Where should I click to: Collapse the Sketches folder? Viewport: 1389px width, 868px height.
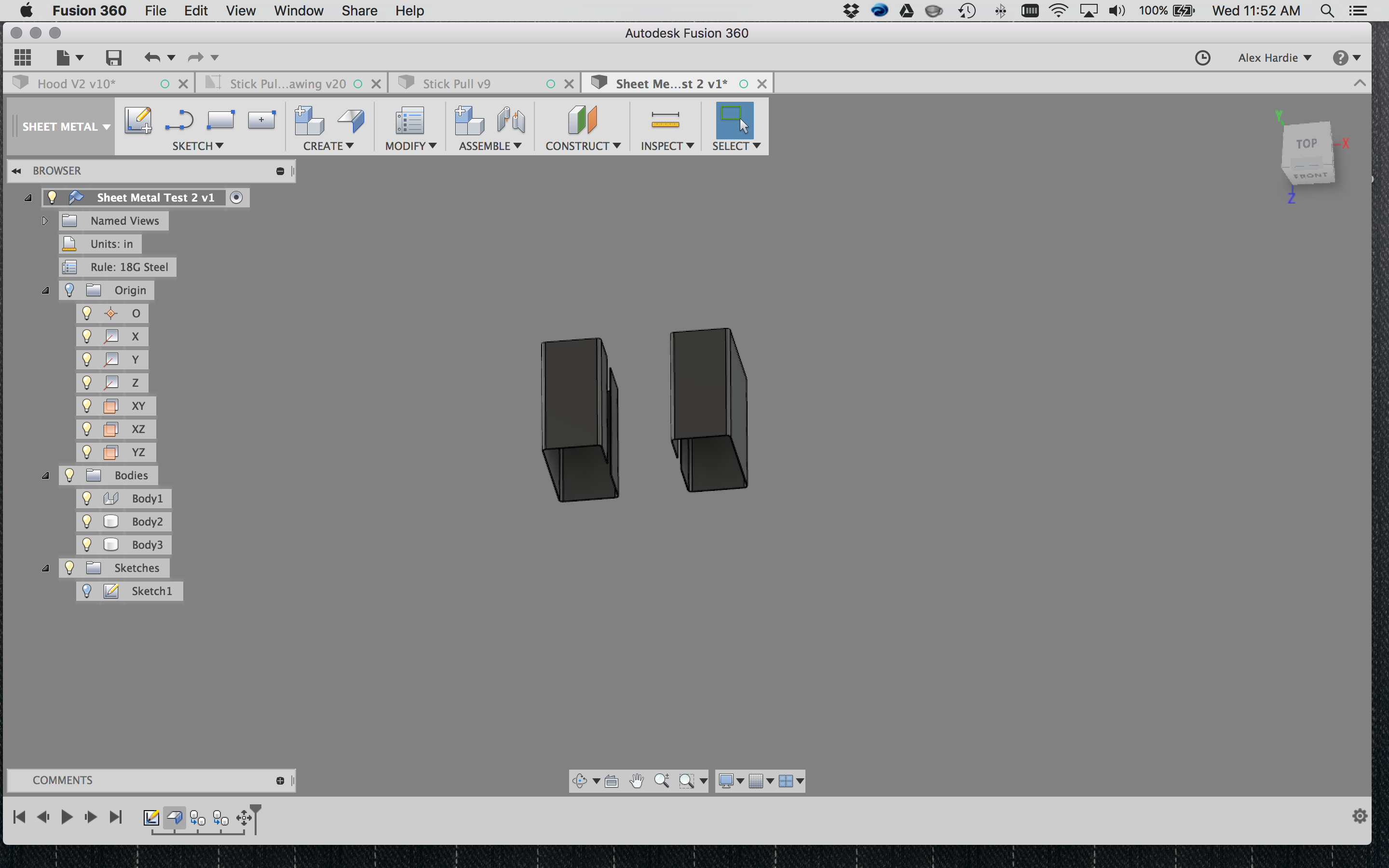pyautogui.click(x=45, y=568)
